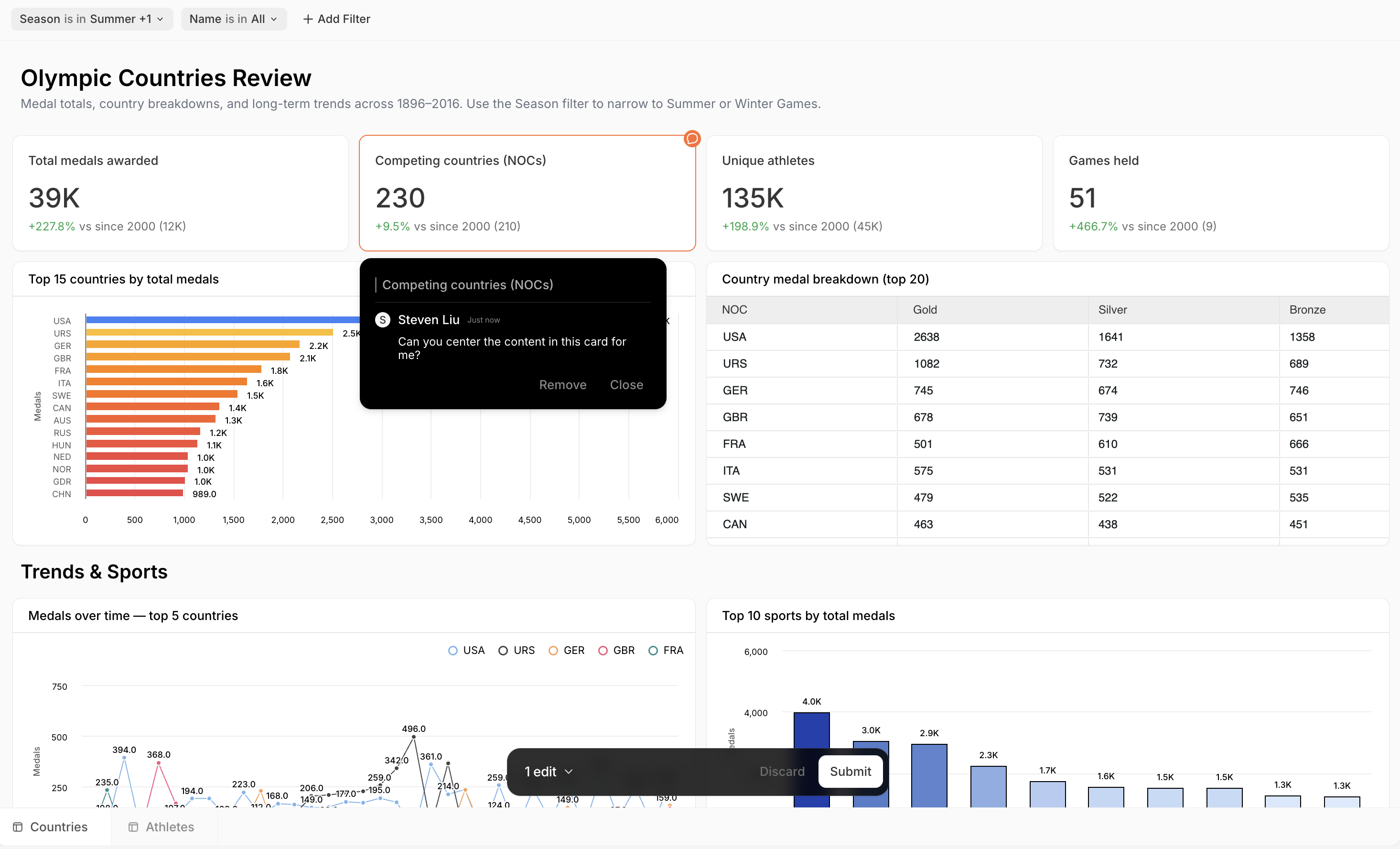Image resolution: width=1400 pixels, height=849 pixels.
Task: Submit the pending edit
Action: click(x=850, y=771)
